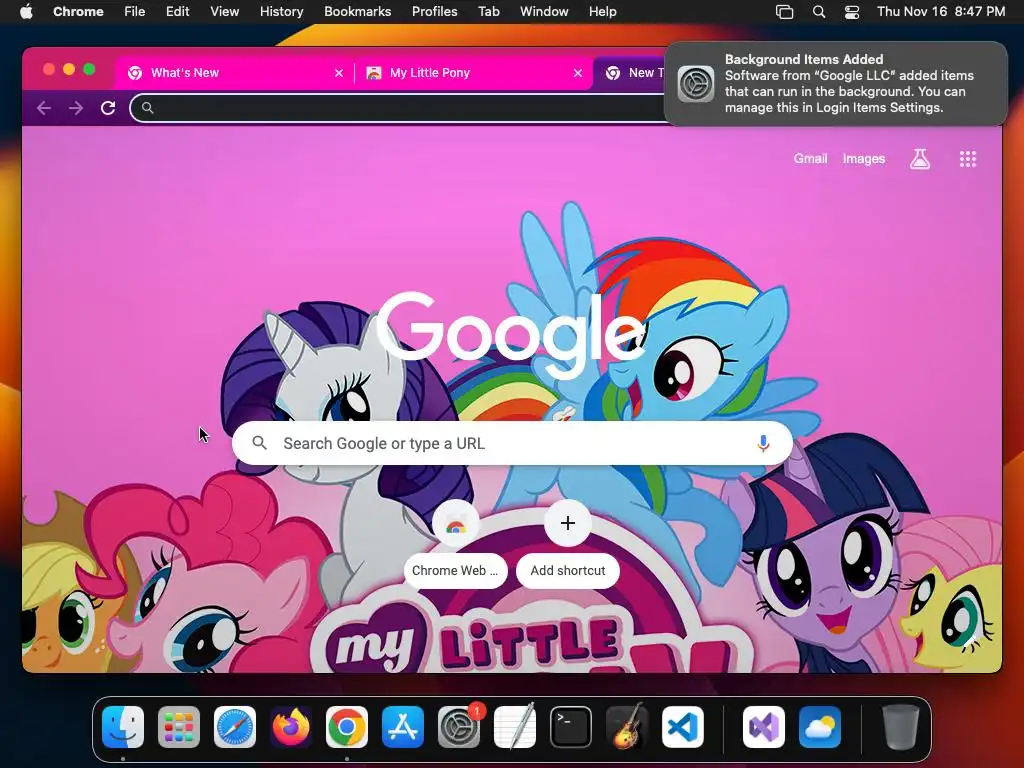Open System Settings from the Dock
The height and width of the screenshot is (768, 1024).
(459, 727)
